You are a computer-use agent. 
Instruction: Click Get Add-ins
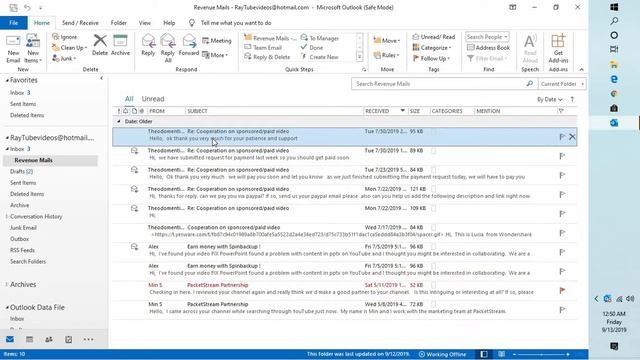pos(558,49)
